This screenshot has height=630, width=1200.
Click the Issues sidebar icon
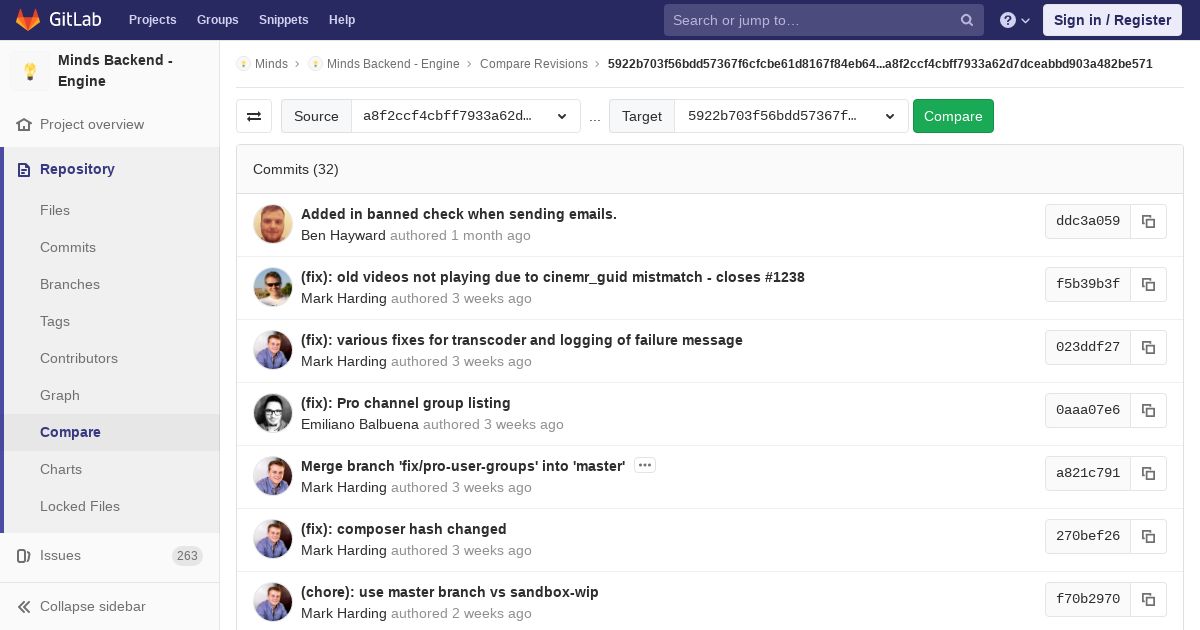coord(24,555)
